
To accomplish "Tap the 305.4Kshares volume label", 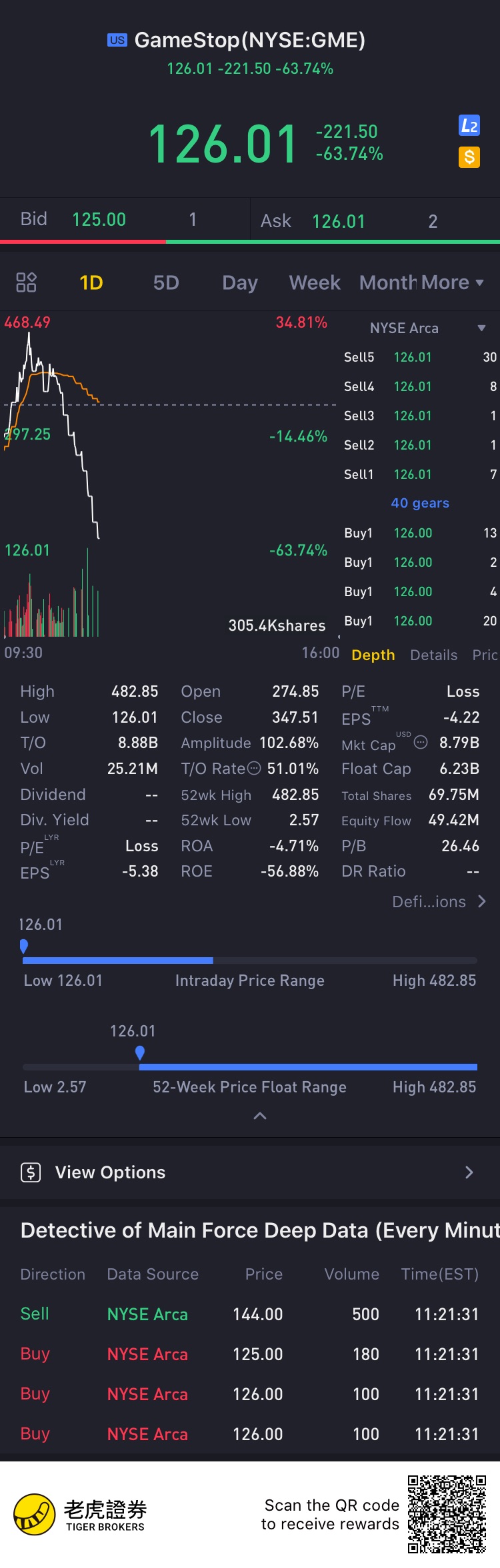I will (x=277, y=625).
